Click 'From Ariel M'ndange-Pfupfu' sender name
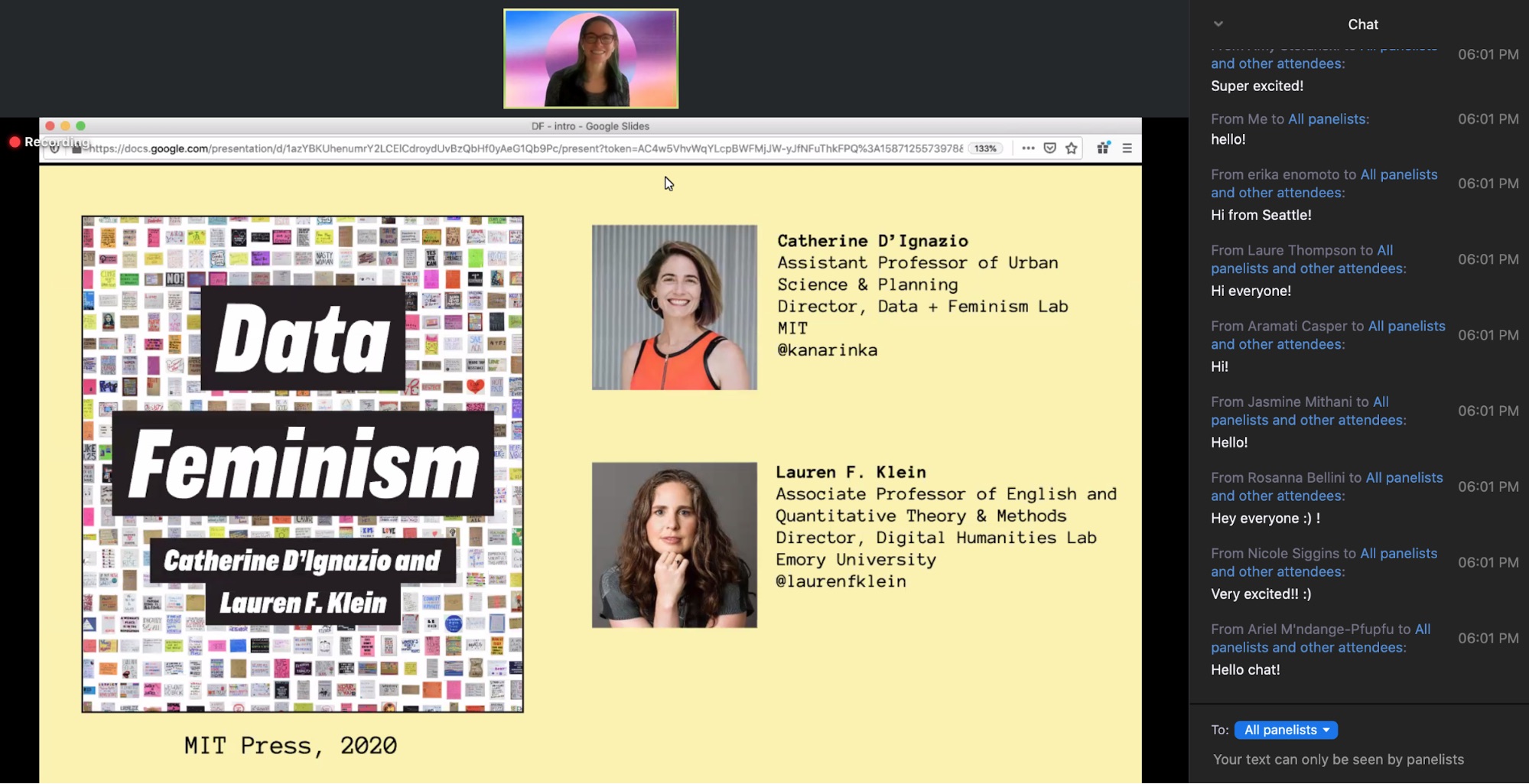The width and height of the screenshot is (1529, 784). [x=1302, y=629]
